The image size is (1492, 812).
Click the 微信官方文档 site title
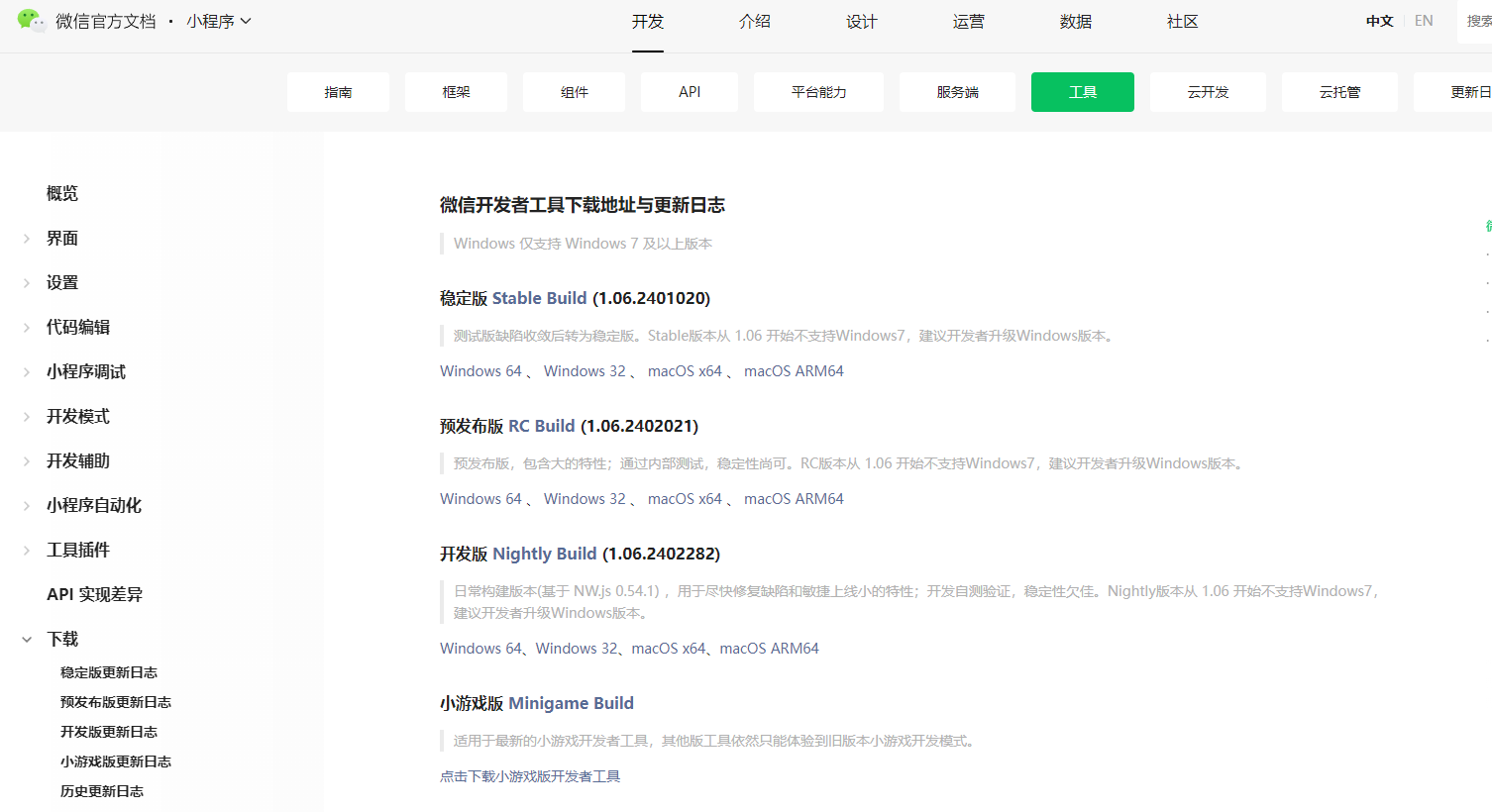[x=106, y=21]
